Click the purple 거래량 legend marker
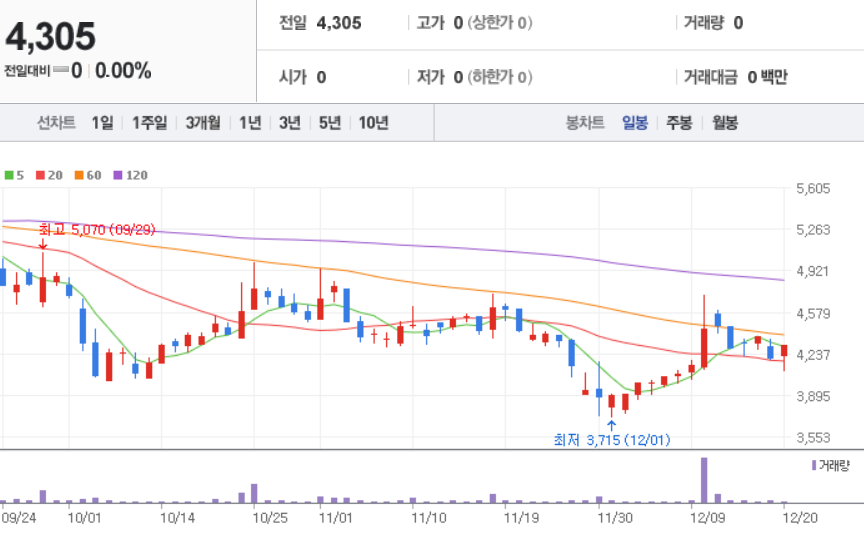This screenshot has width=864, height=543. [814, 466]
